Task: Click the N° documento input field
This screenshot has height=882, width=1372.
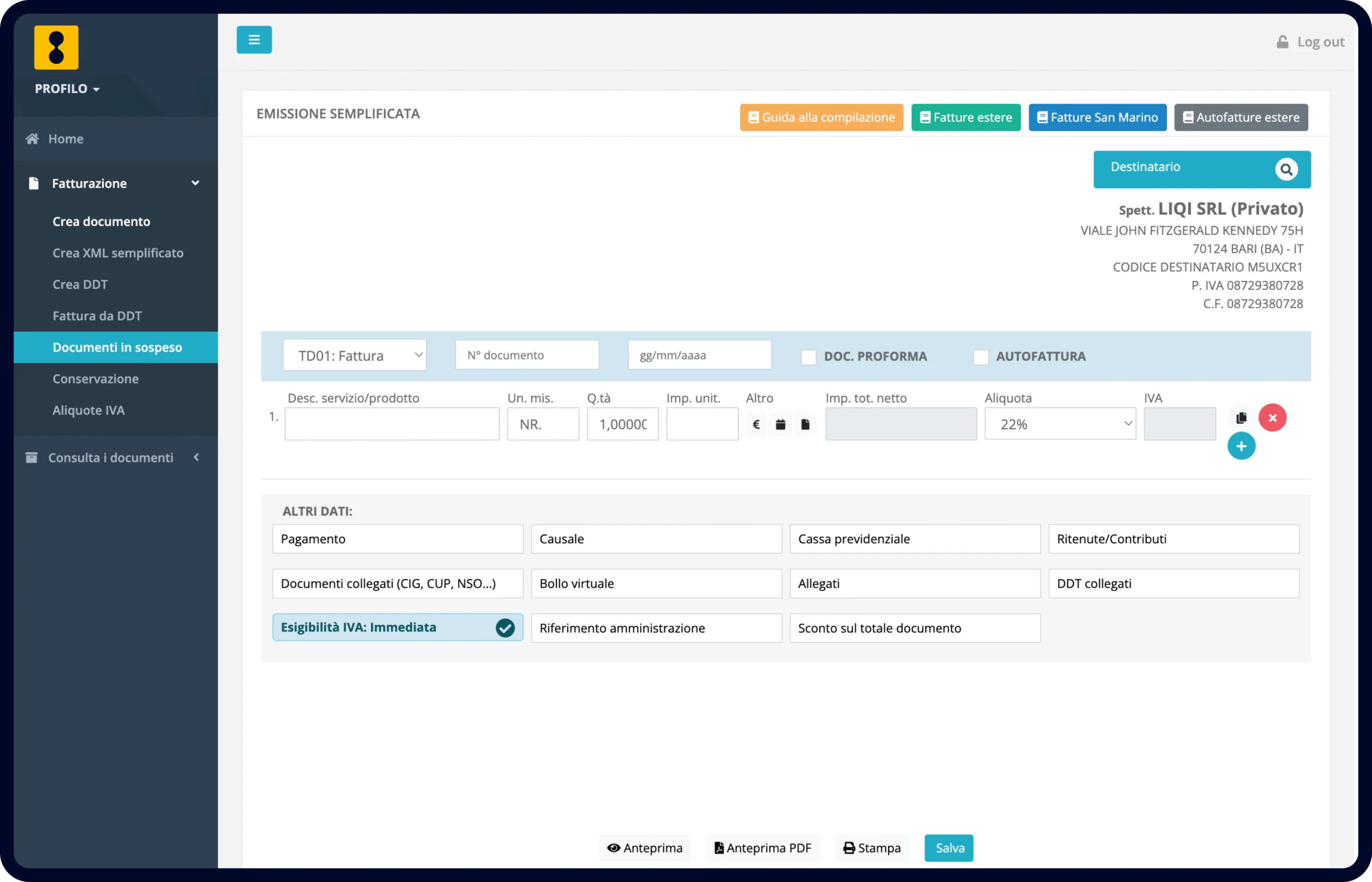Action: [x=527, y=355]
